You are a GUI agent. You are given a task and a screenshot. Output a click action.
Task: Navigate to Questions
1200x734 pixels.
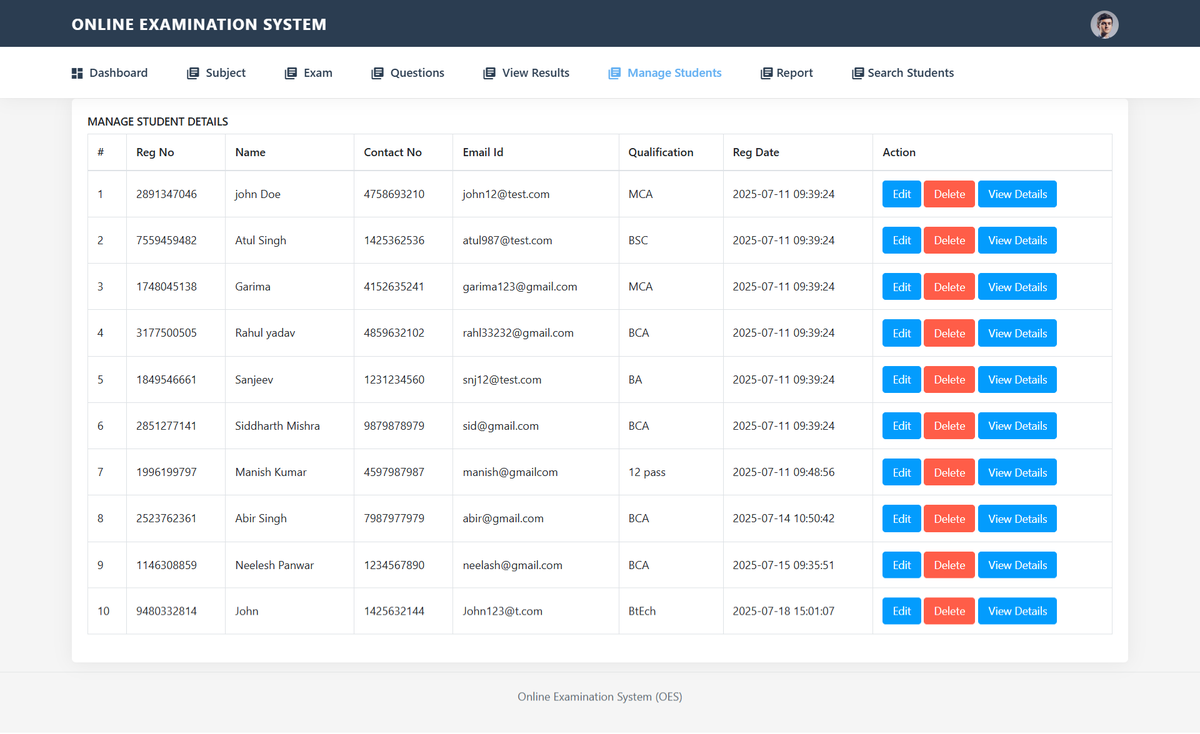point(408,73)
